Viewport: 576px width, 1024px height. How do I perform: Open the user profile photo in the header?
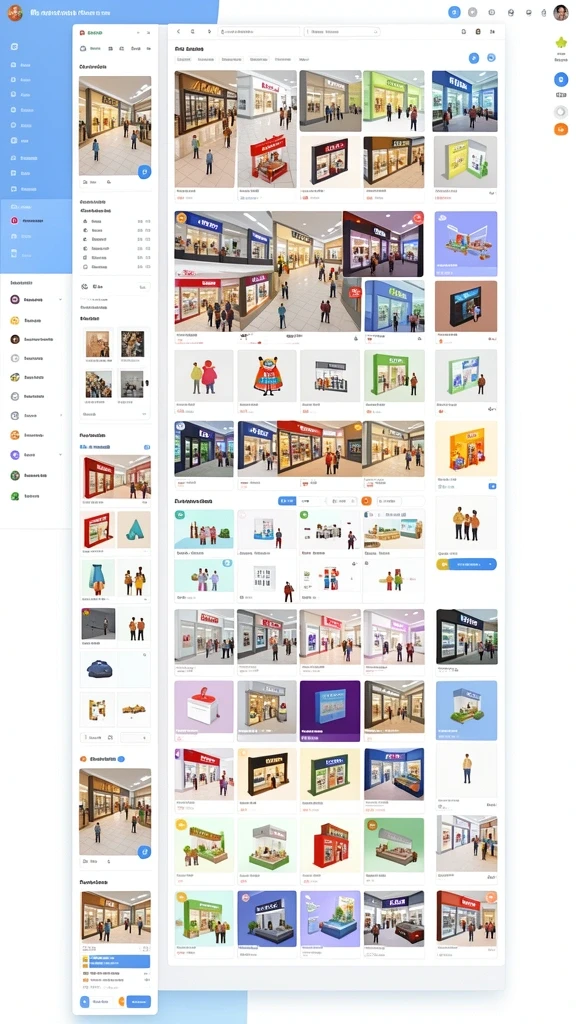[x=560, y=12]
